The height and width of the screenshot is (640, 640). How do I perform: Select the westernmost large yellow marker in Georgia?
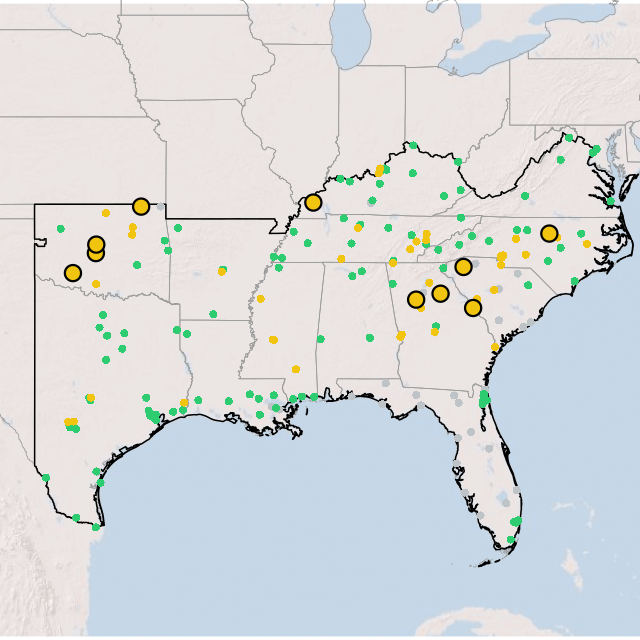click(x=416, y=299)
